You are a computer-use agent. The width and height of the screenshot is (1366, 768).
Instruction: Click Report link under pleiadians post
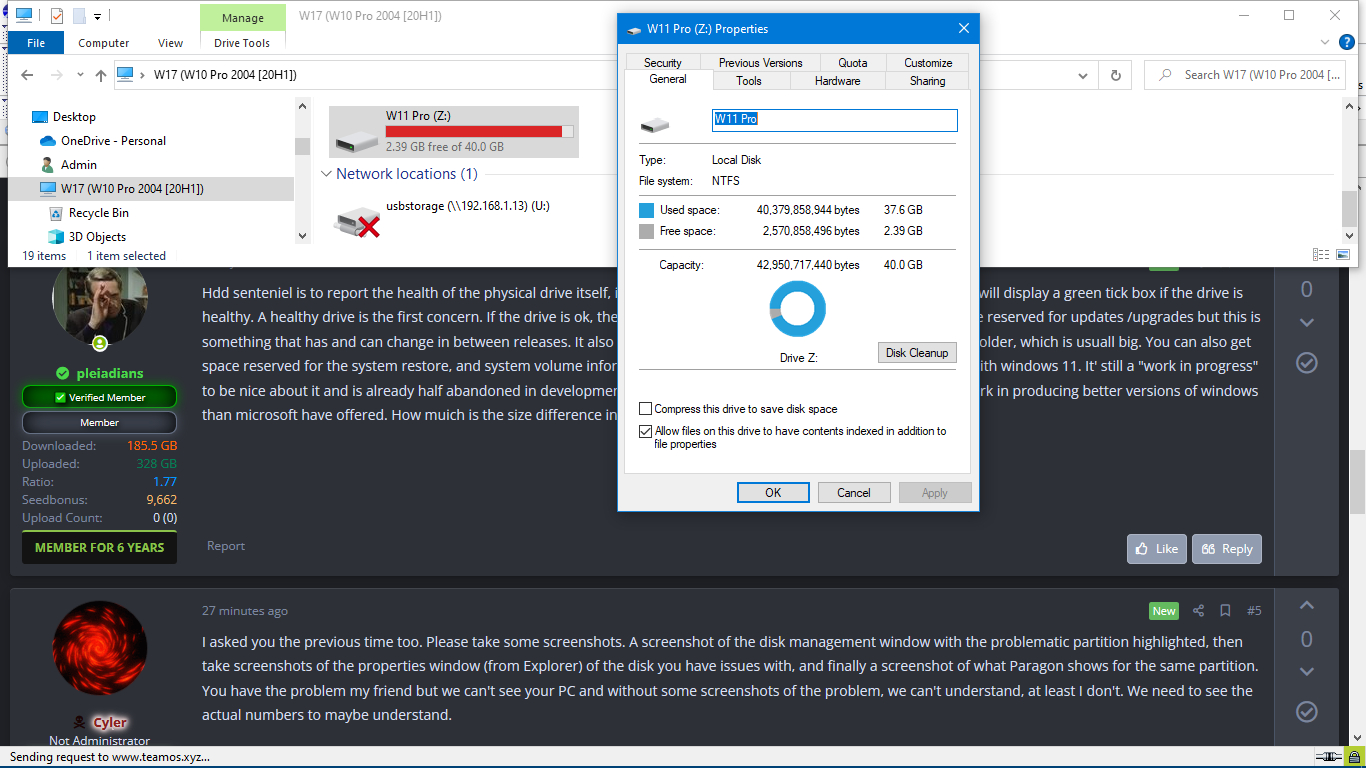(x=226, y=546)
